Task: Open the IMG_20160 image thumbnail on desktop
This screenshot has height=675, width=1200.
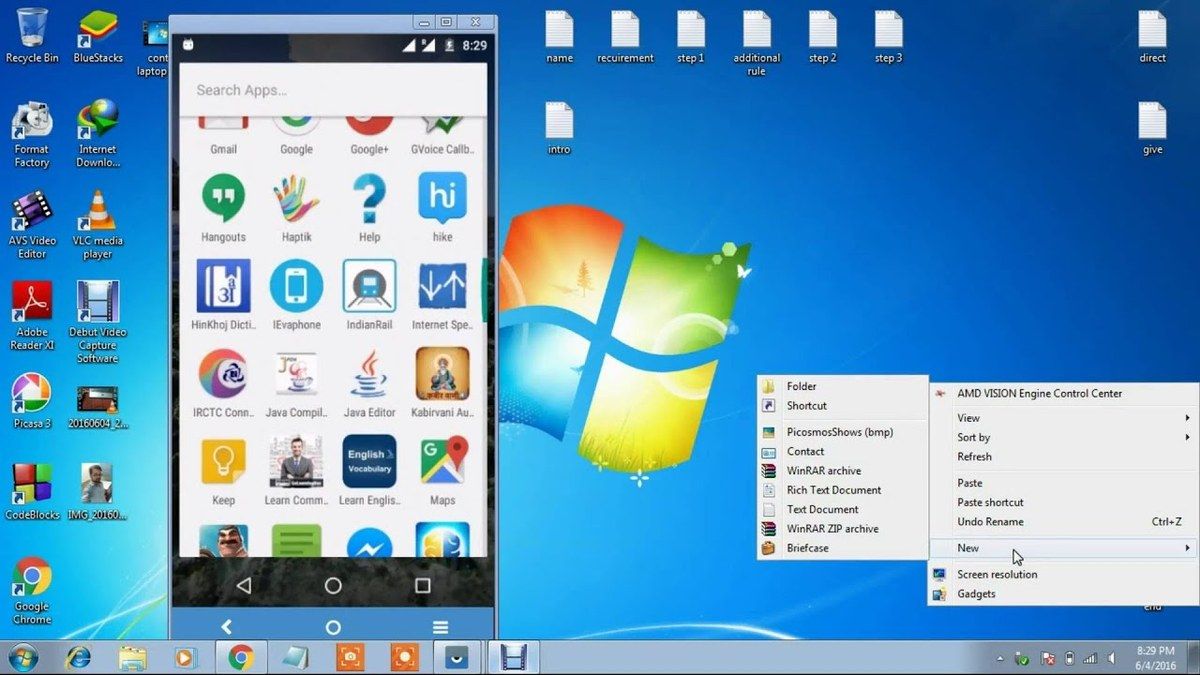Action: [98, 492]
